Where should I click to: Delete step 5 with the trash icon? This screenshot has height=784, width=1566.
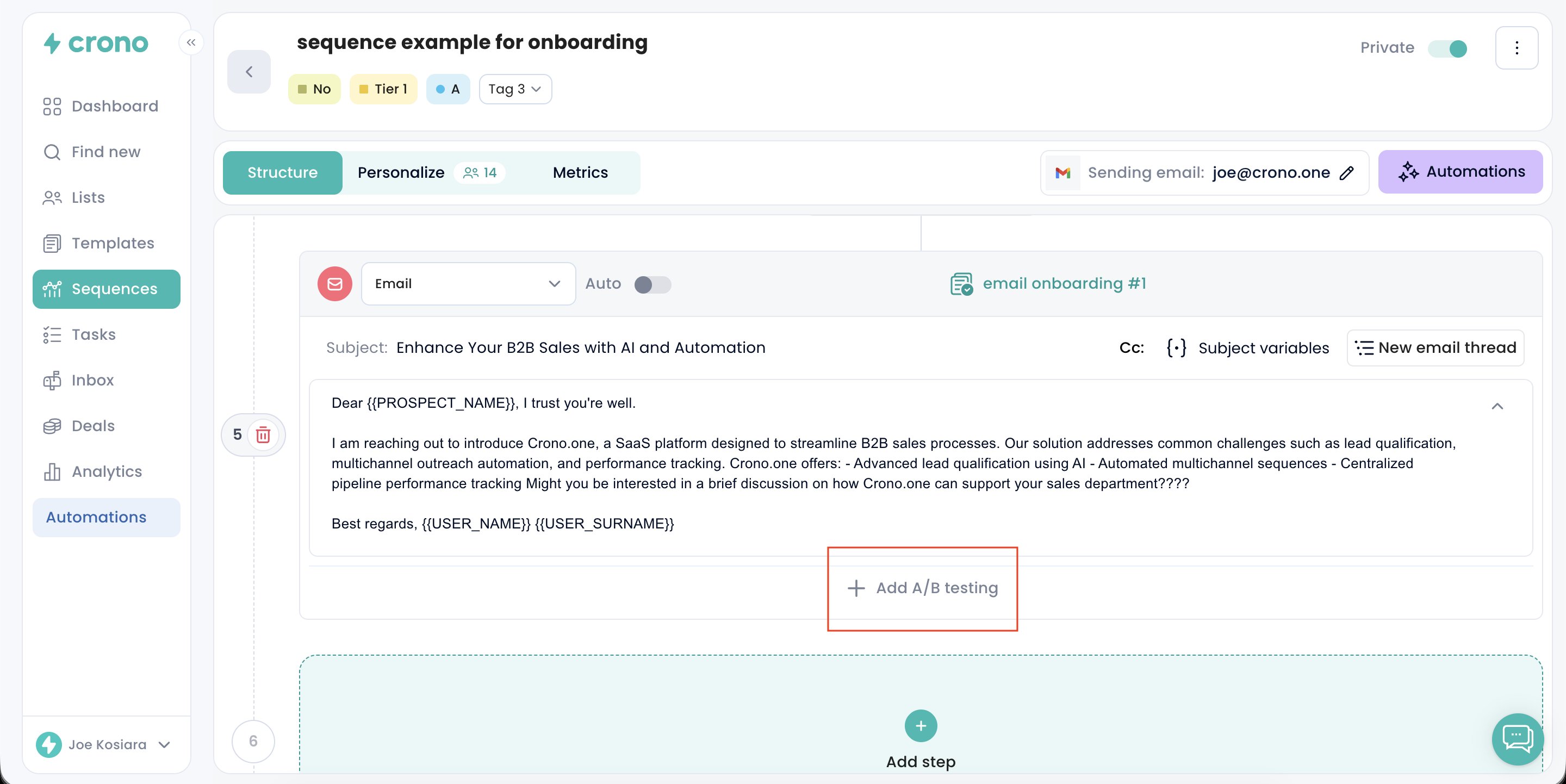(263, 435)
